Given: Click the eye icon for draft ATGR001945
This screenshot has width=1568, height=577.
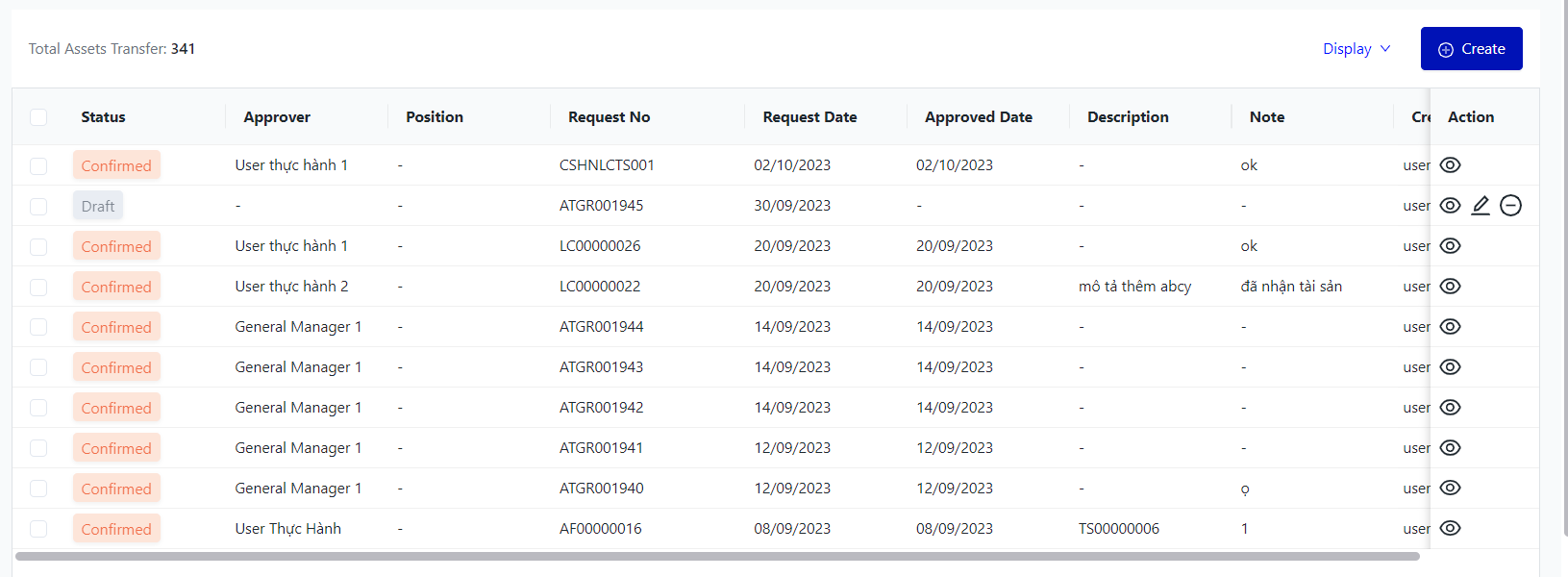Looking at the screenshot, I should pos(1450,206).
